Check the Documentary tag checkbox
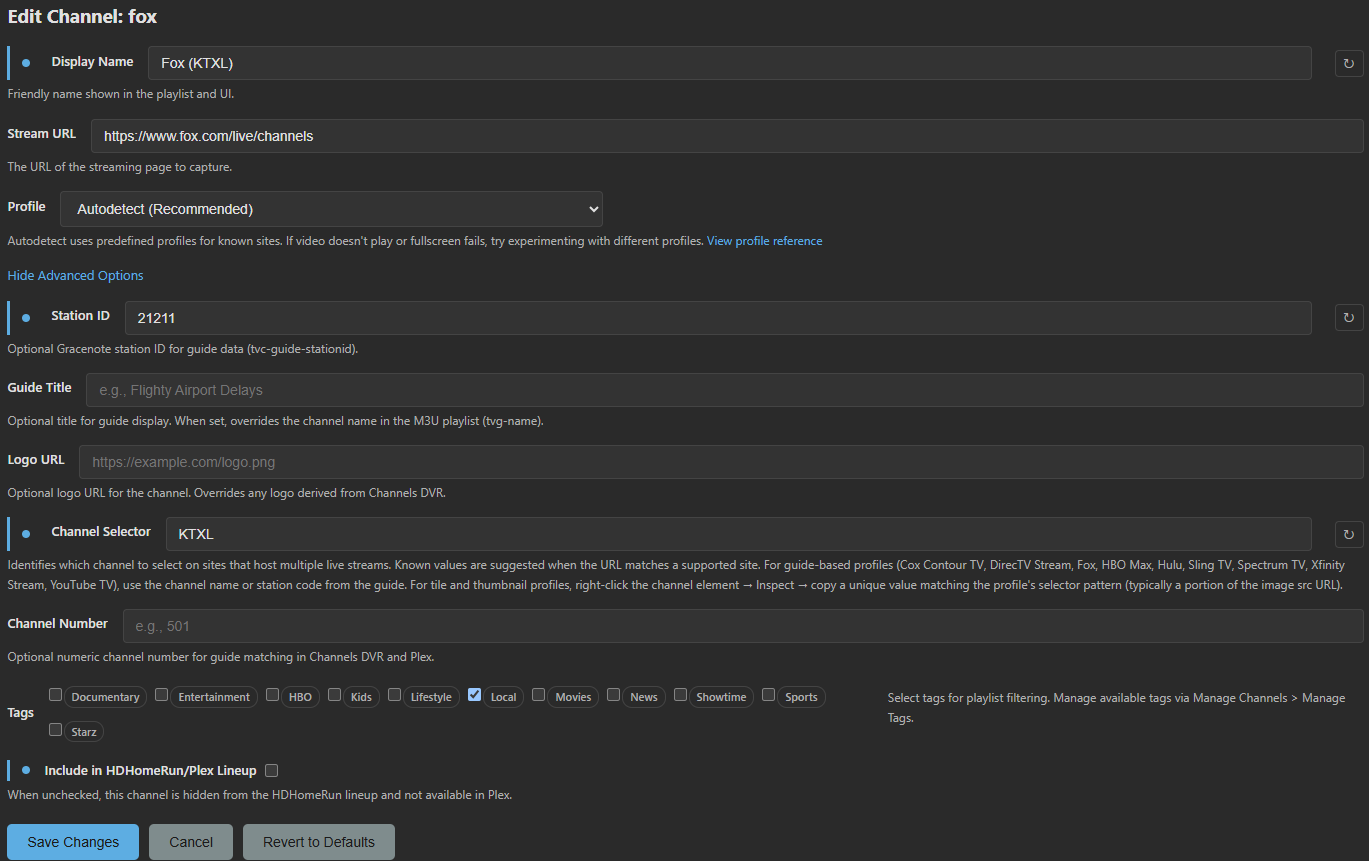 click(x=56, y=695)
